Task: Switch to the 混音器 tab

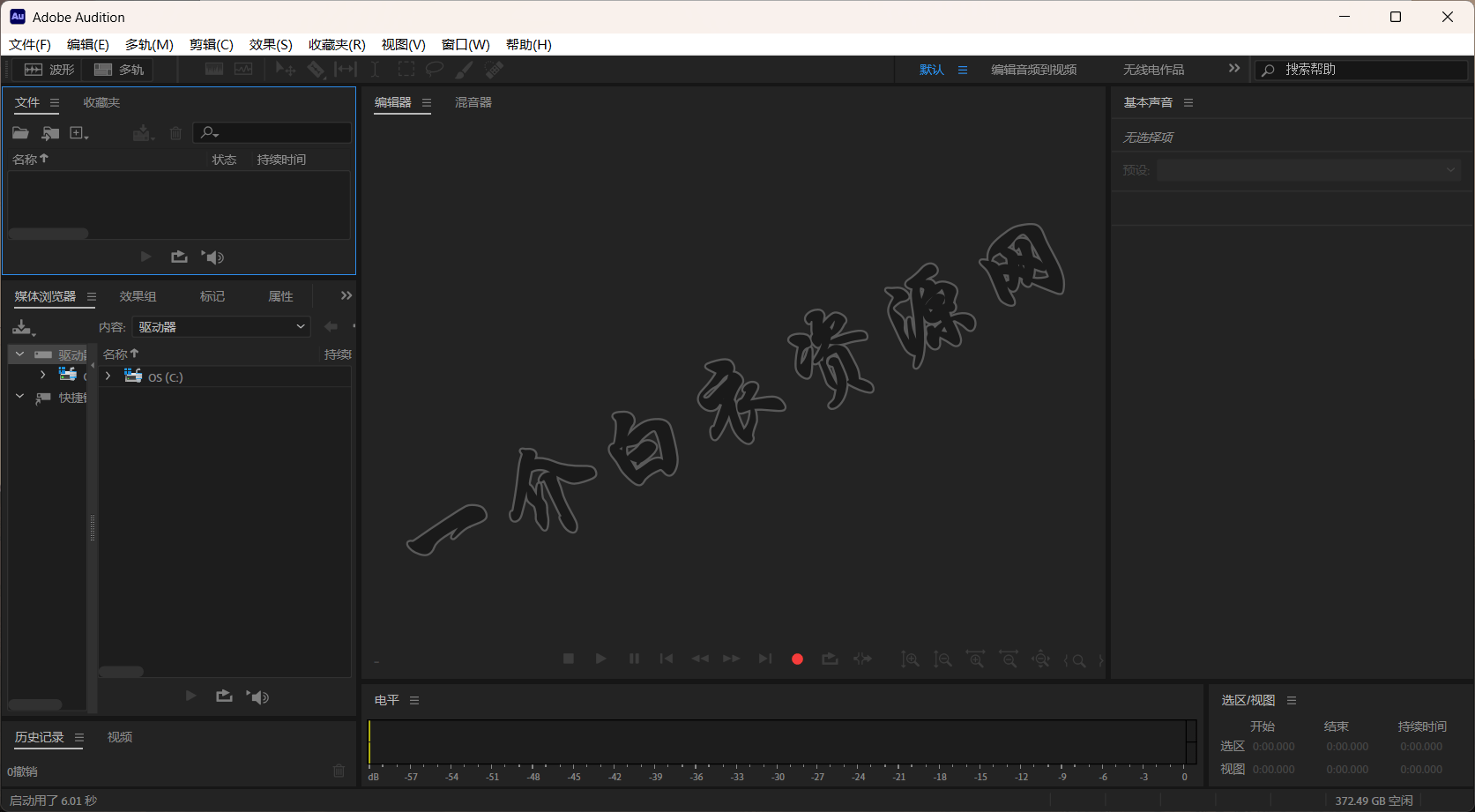Action: tap(473, 102)
